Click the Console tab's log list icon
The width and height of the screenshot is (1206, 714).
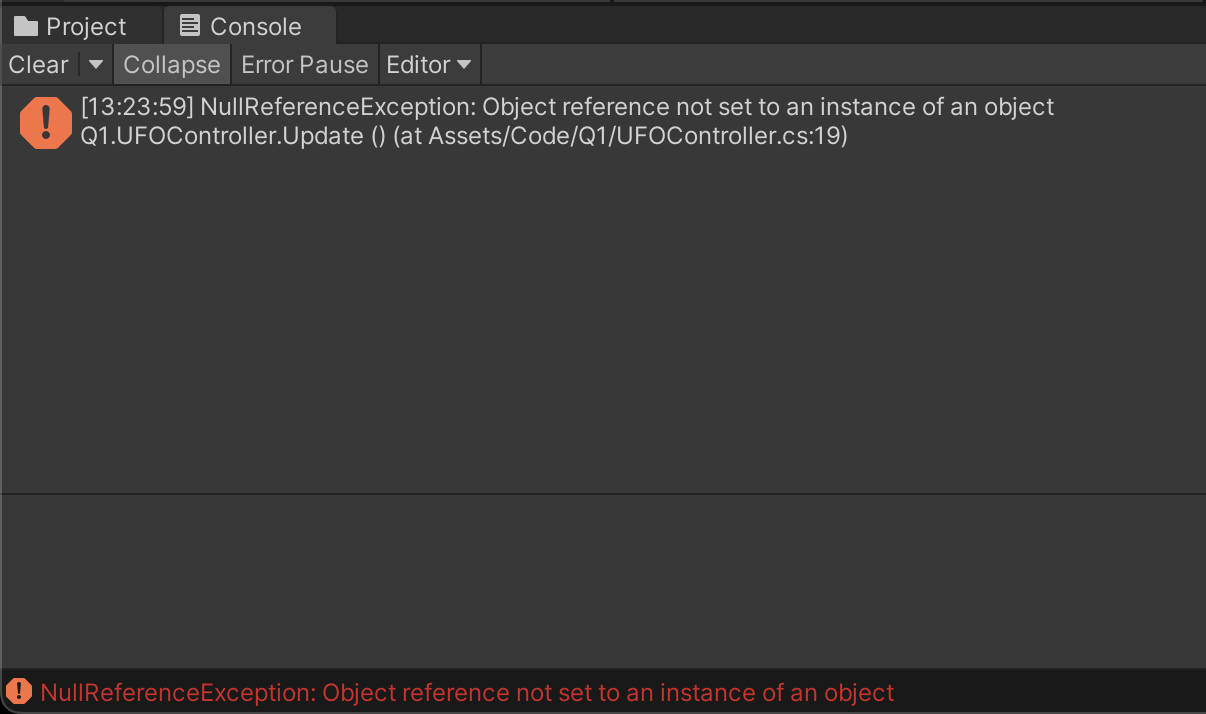190,26
